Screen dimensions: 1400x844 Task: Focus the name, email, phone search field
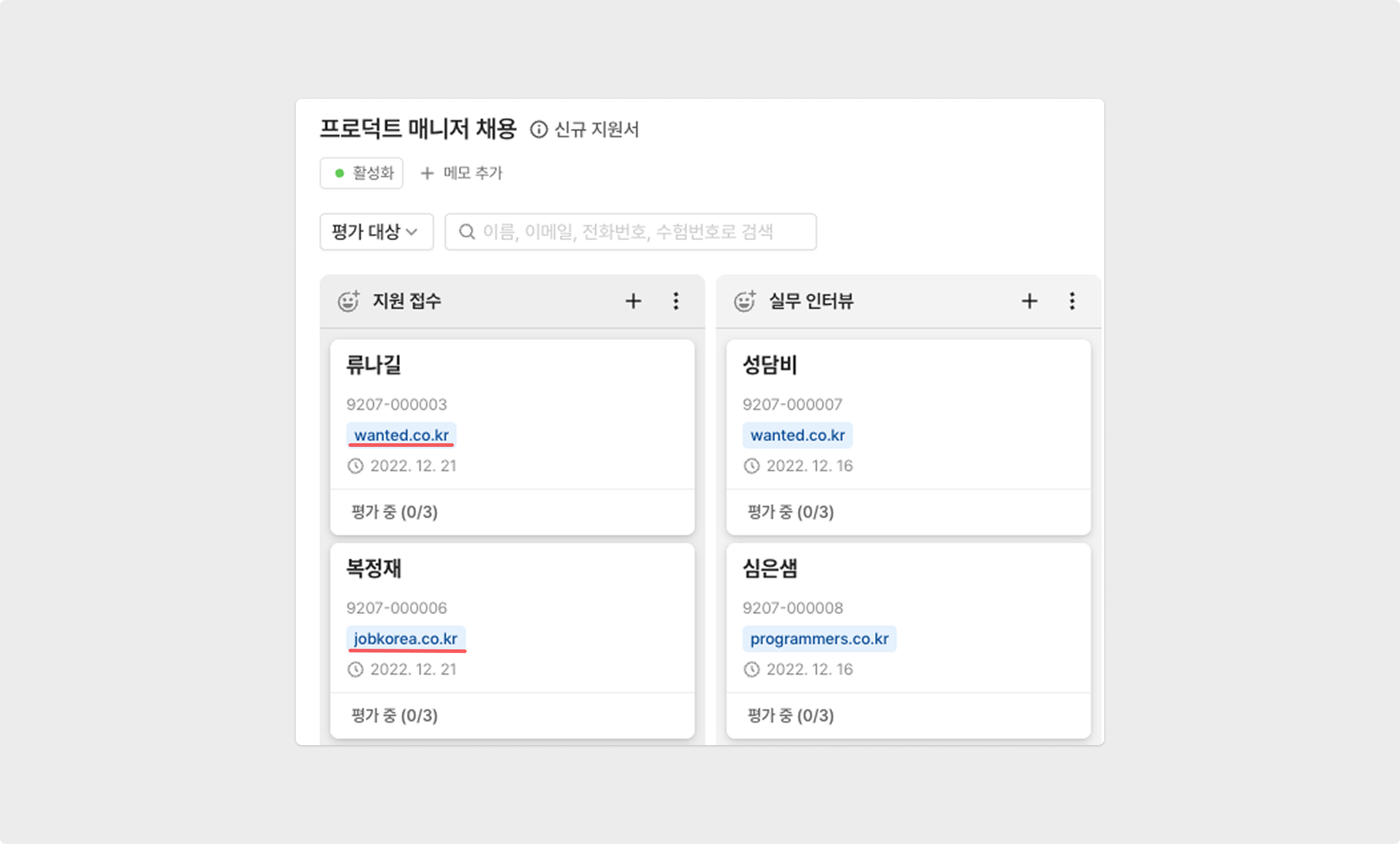point(630,232)
